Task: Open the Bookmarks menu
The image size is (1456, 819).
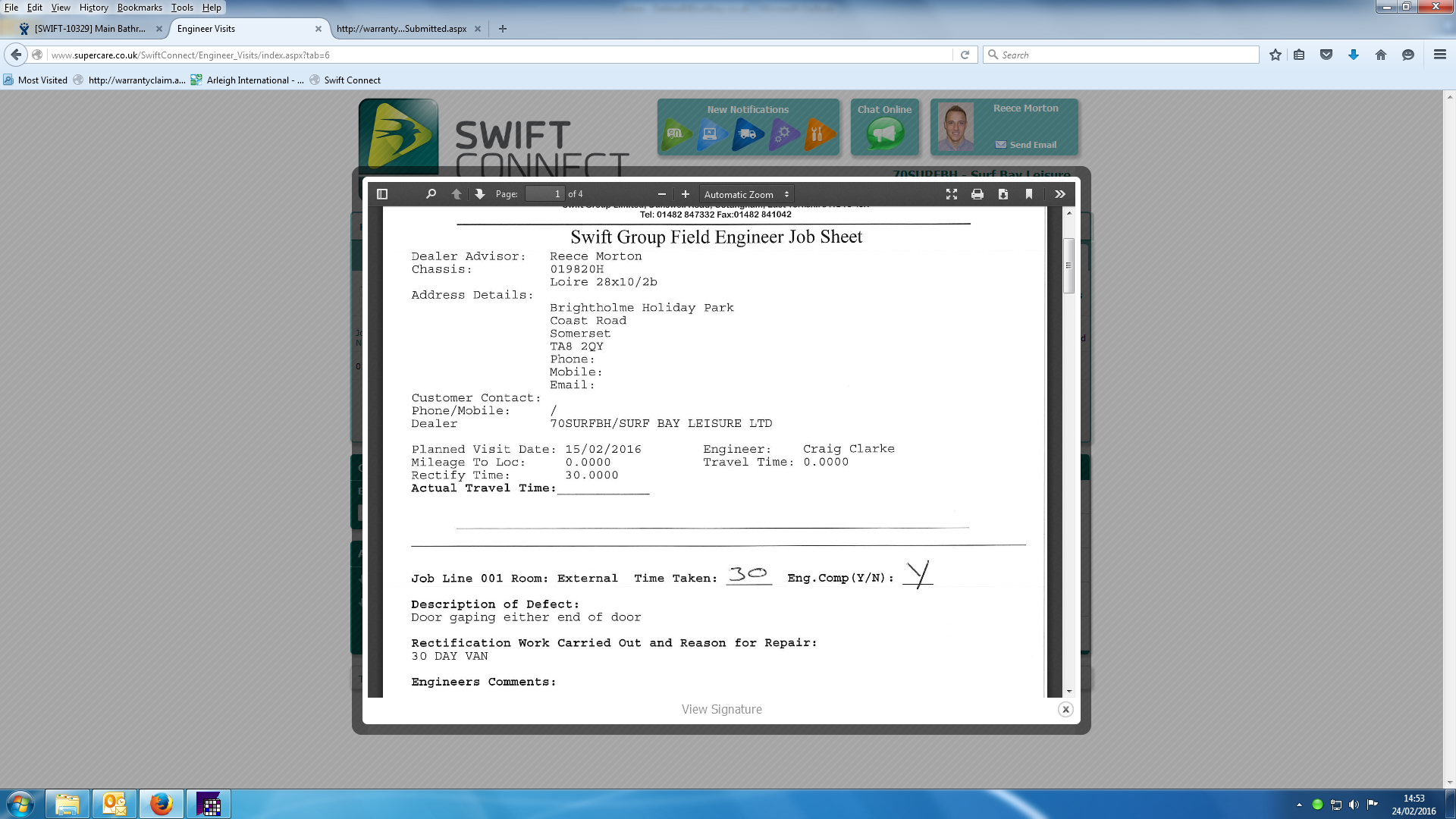Action: pyautogui.click(x=139, y=8)
